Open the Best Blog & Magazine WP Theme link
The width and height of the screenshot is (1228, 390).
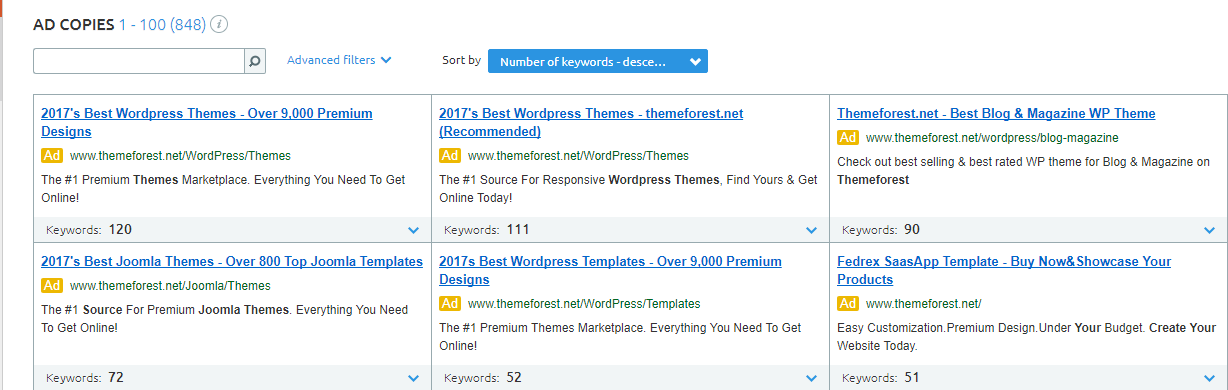[996, 114]
